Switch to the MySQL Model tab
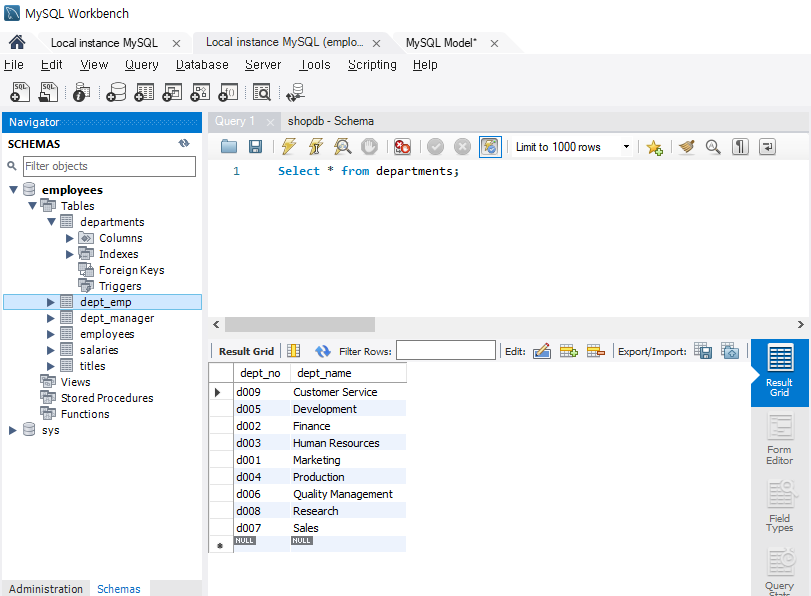The image size is (811, 596). point(441,43)
